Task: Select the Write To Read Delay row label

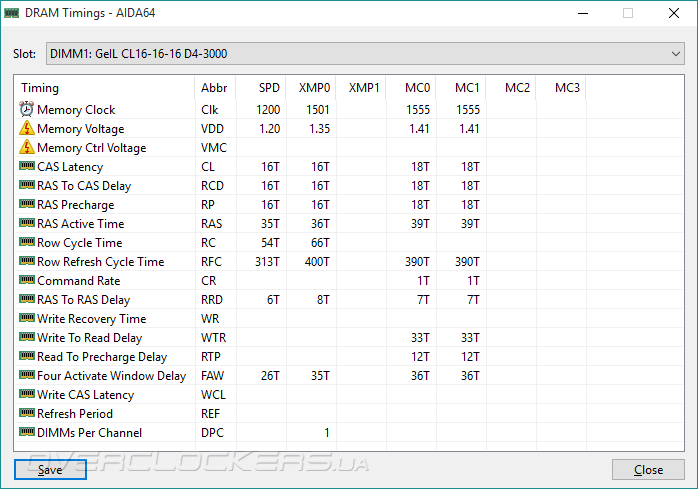Action: [89, 338]
